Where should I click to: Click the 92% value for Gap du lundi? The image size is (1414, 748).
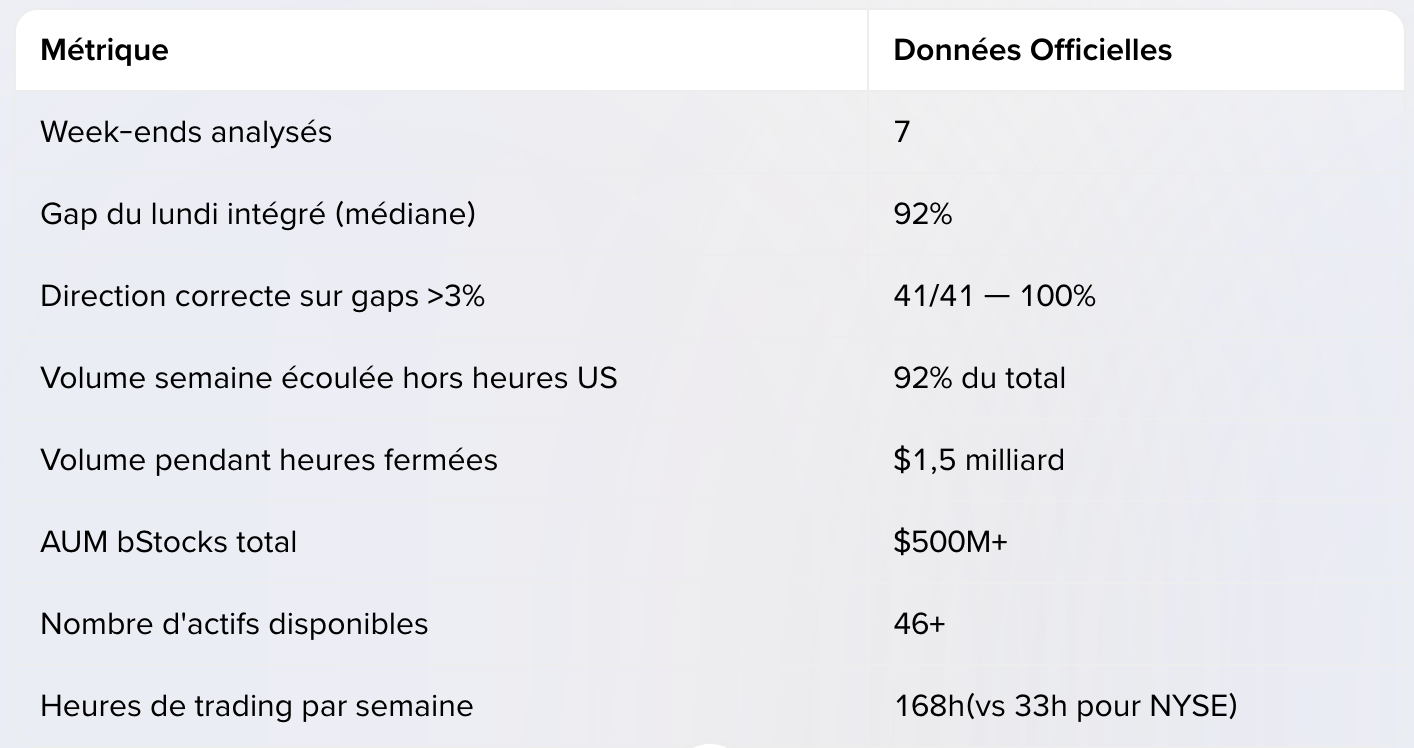point(923,213)
